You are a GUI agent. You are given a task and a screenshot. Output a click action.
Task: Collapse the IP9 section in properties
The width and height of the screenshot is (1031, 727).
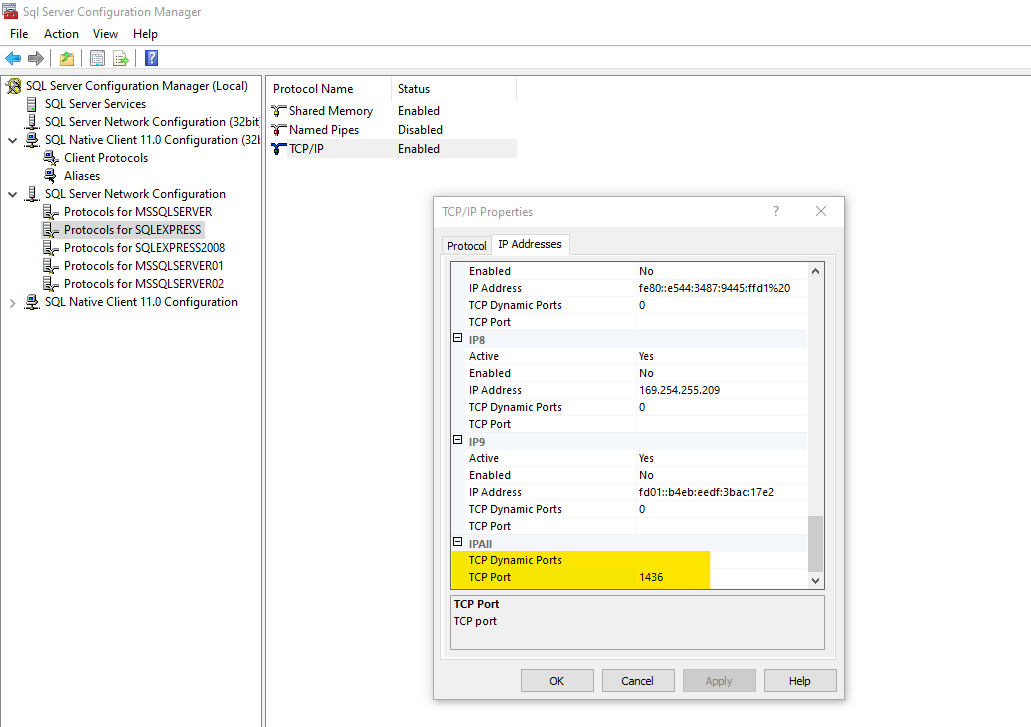coord(458,441)
